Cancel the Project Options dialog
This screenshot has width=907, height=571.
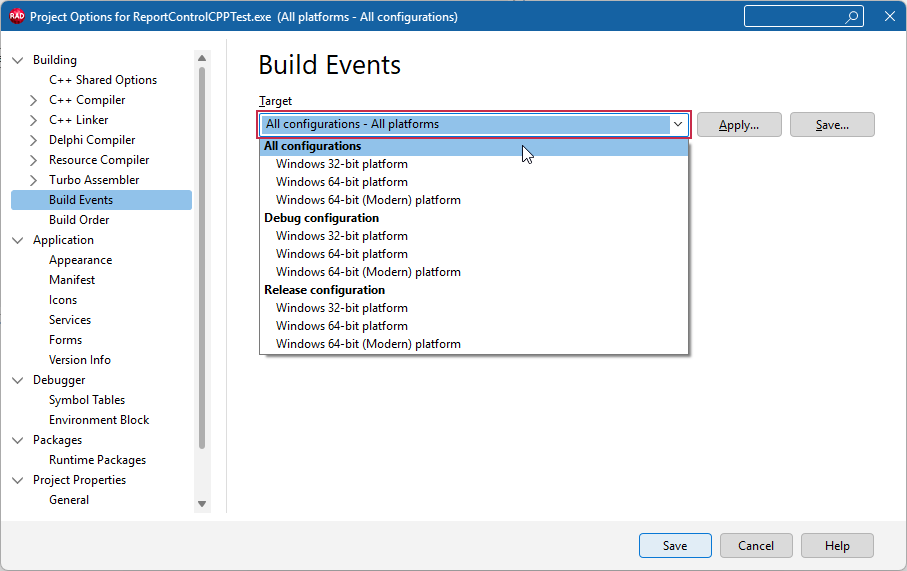coord(755,546)
